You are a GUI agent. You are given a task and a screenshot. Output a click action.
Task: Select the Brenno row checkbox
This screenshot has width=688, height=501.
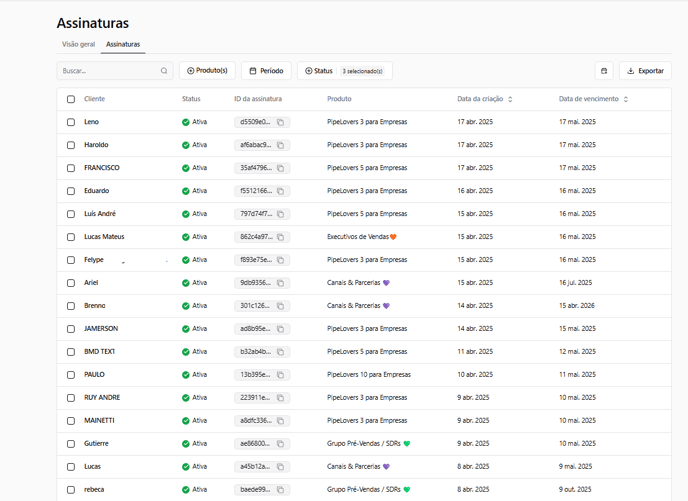click(x=71, y=306)
